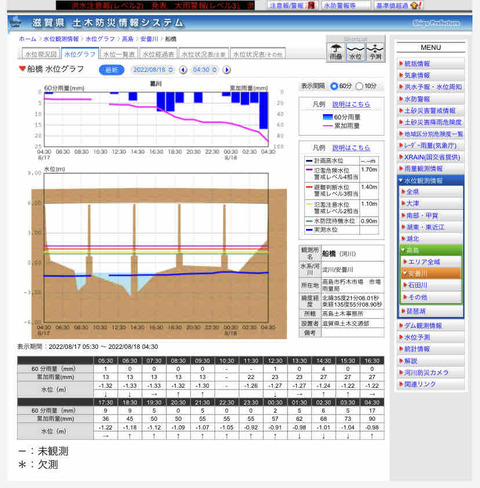480x488 pixels.
Task: Open the 雨量 umbrella shortcut icon
Action: coord(336,52)
